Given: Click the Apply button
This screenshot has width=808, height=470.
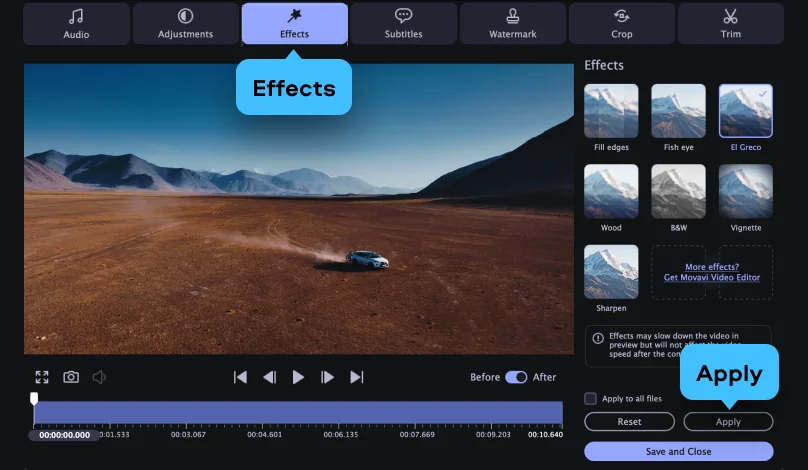Looking at the screenshot, I should (x=728, y=422).
